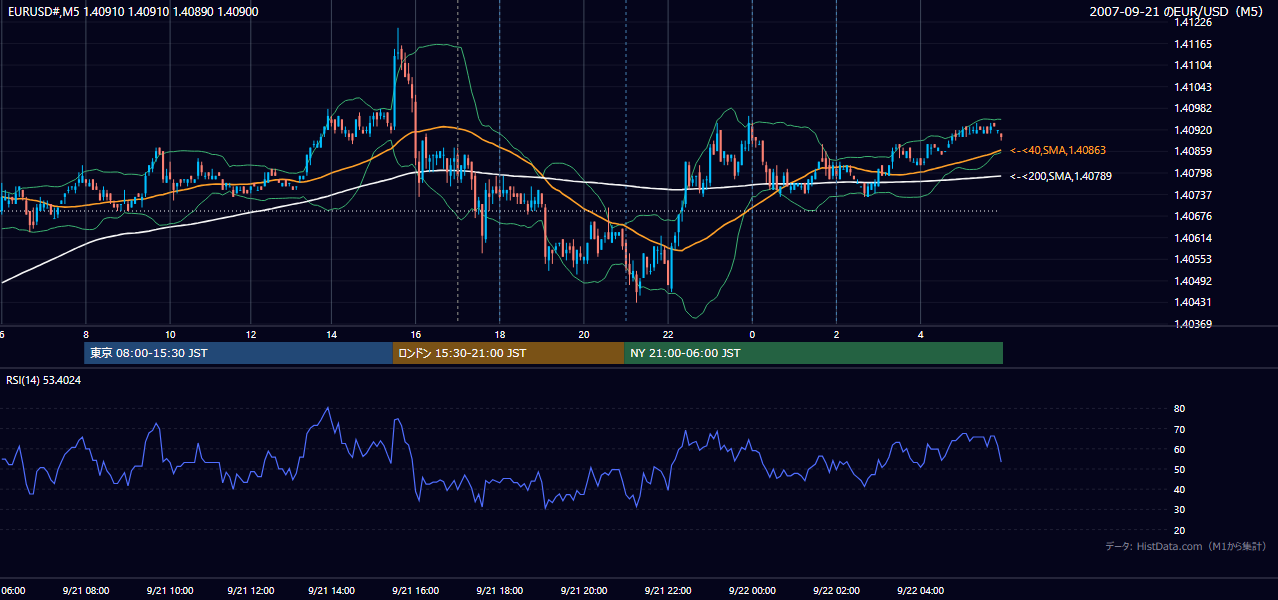Click price axis label 1.41043
Viewport: 1278px width, 600px height.
pyautogui.click(x=1192, y=87)
